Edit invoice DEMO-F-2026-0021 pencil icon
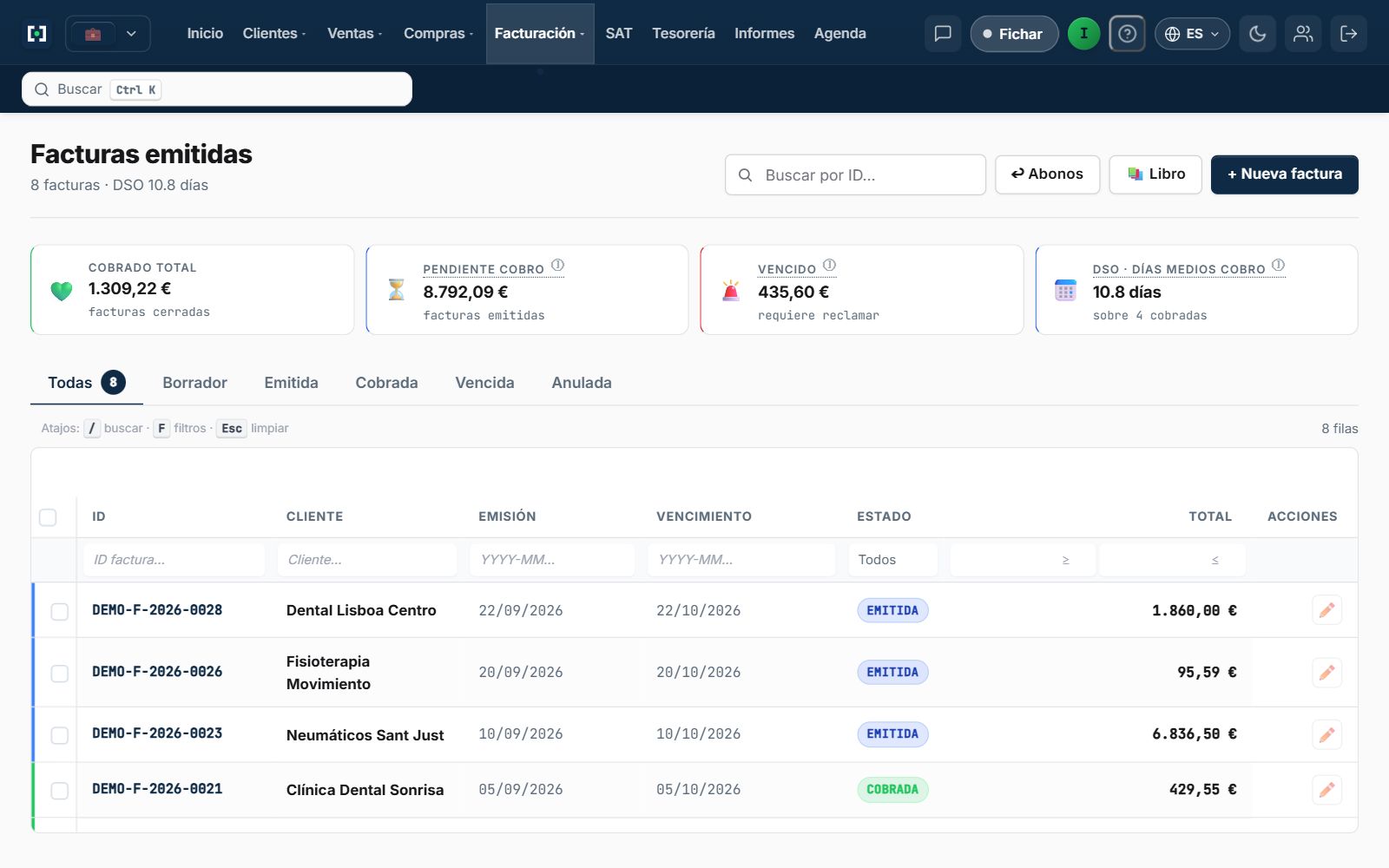The width and height of the screenshot is (1389, 868). 1326,790
